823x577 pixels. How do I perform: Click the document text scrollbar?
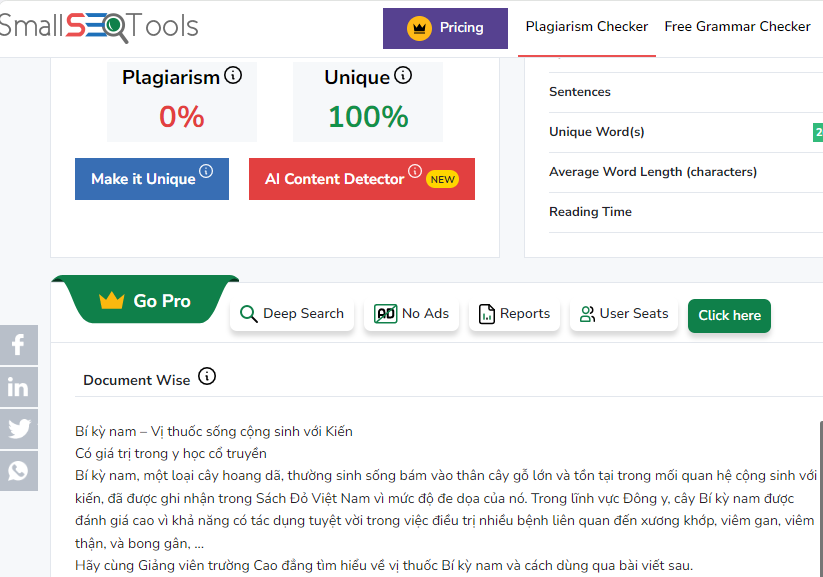click(821, 499)
